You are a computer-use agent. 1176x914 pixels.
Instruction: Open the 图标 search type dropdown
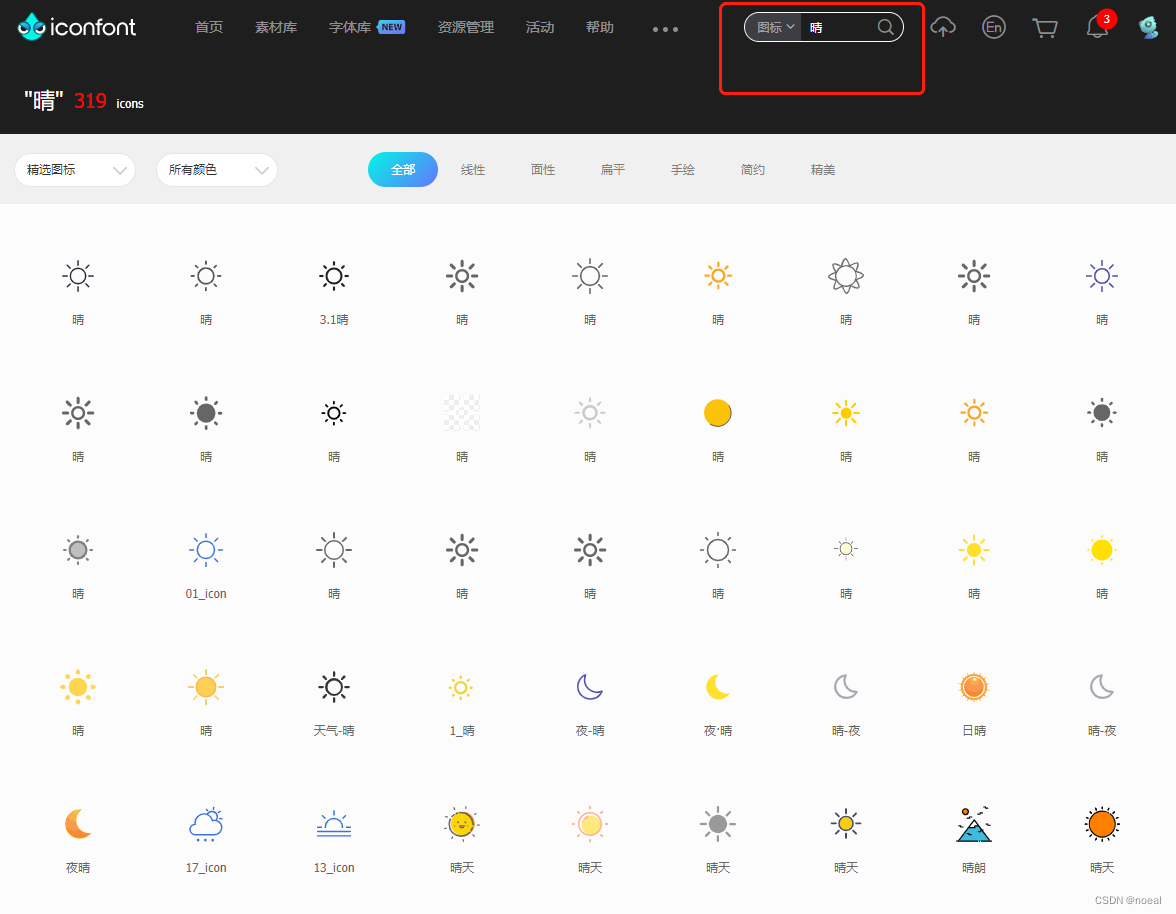(x=772, y=27)
